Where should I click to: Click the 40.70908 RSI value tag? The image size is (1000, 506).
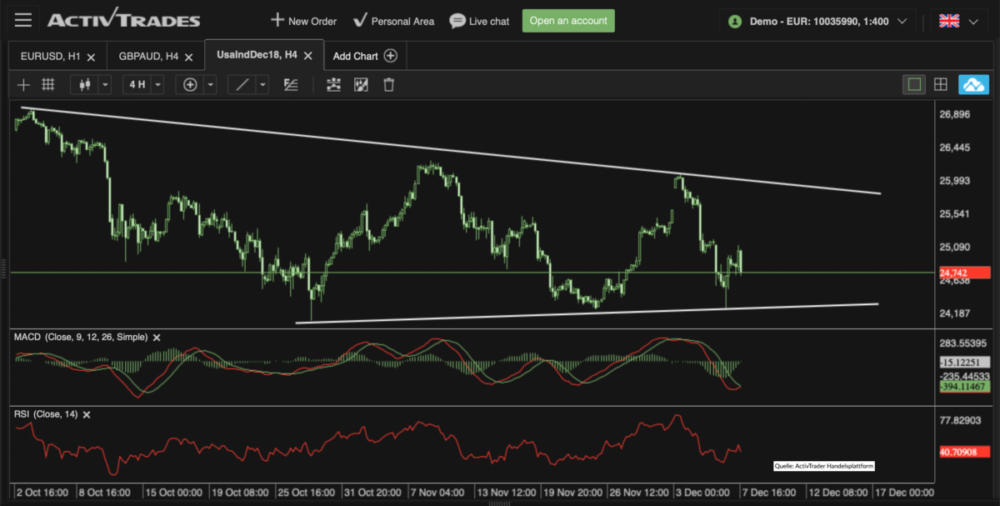tap(964, 452)
